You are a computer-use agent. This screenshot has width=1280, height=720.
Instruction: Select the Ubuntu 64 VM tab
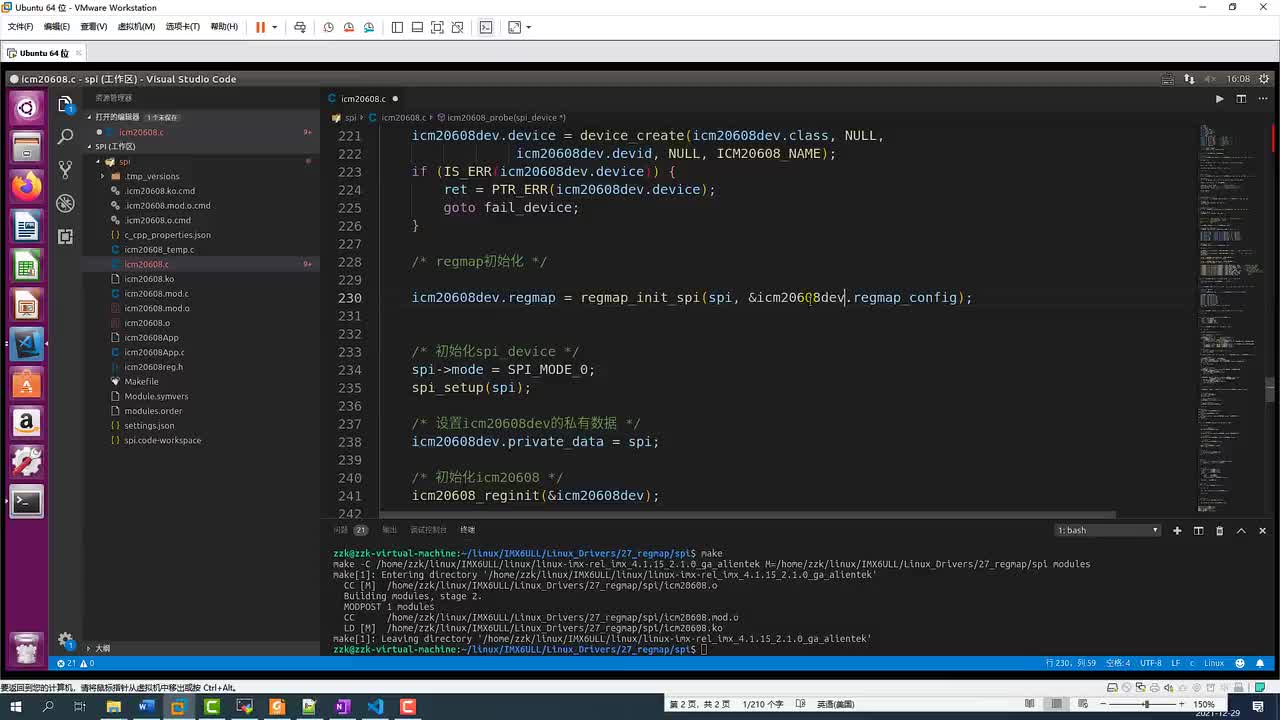(44, 53)
